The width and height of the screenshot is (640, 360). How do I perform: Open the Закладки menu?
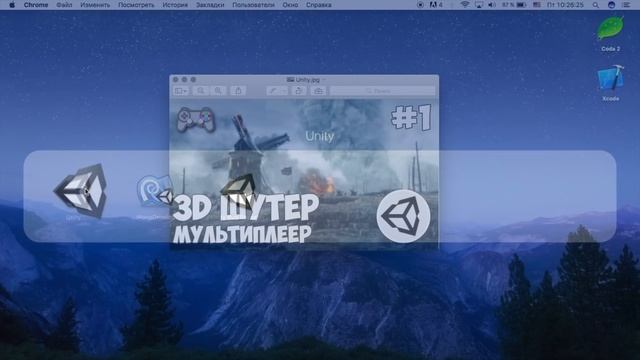coord(210,5)
